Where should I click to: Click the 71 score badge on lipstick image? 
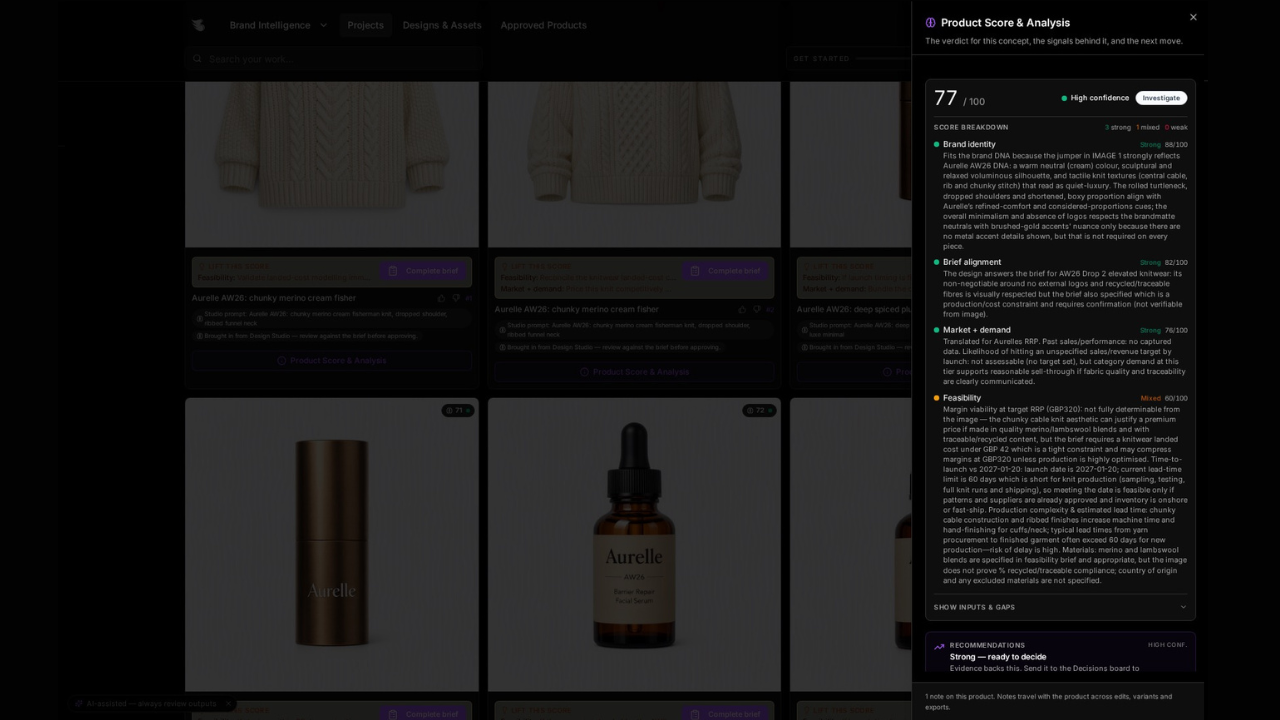[x=457, y=410]
